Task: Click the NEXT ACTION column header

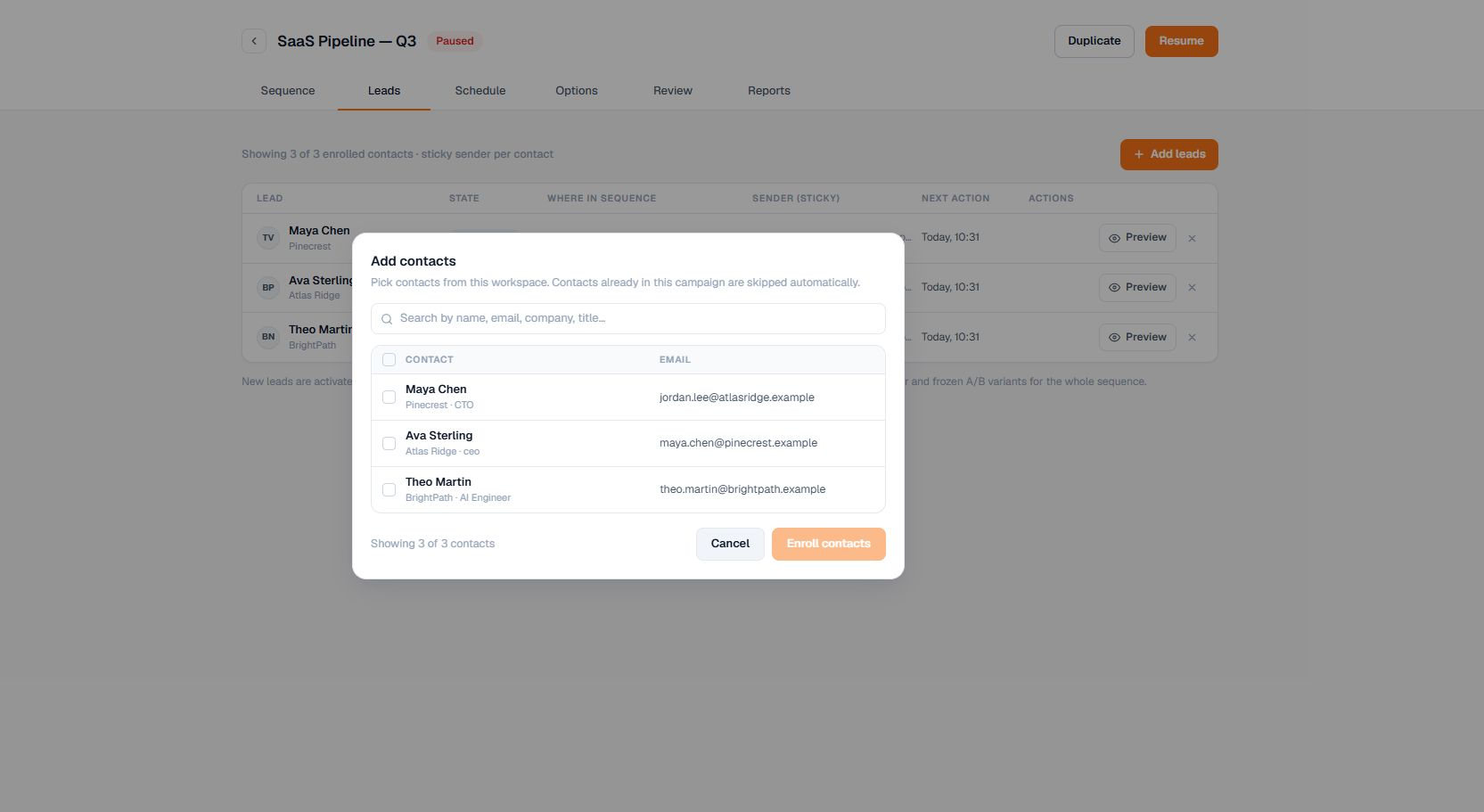Action: [x=955, y=199]
